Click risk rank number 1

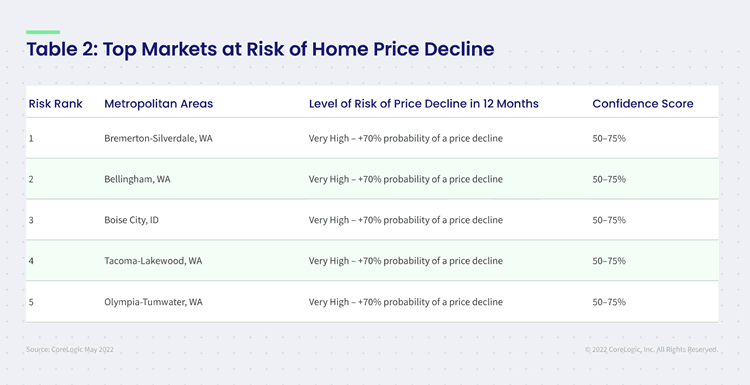point(31,139)
